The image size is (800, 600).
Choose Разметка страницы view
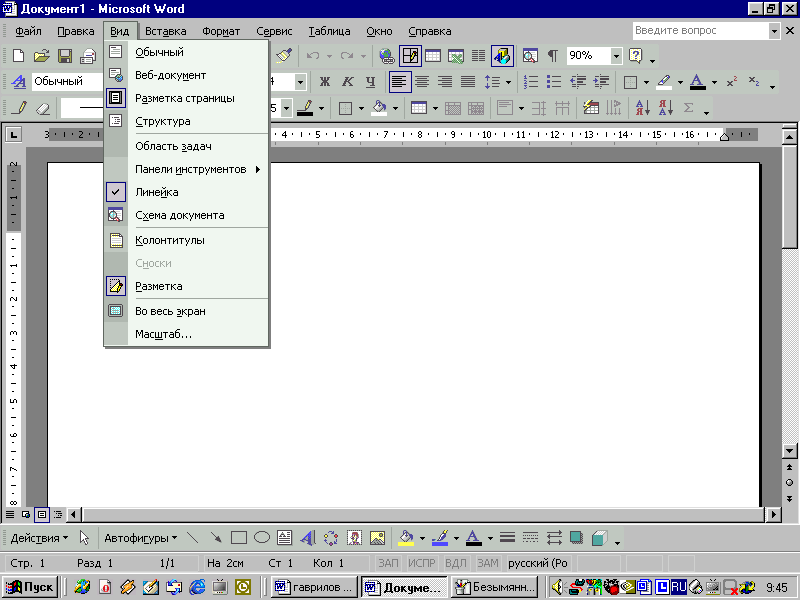tap(187, 98)
